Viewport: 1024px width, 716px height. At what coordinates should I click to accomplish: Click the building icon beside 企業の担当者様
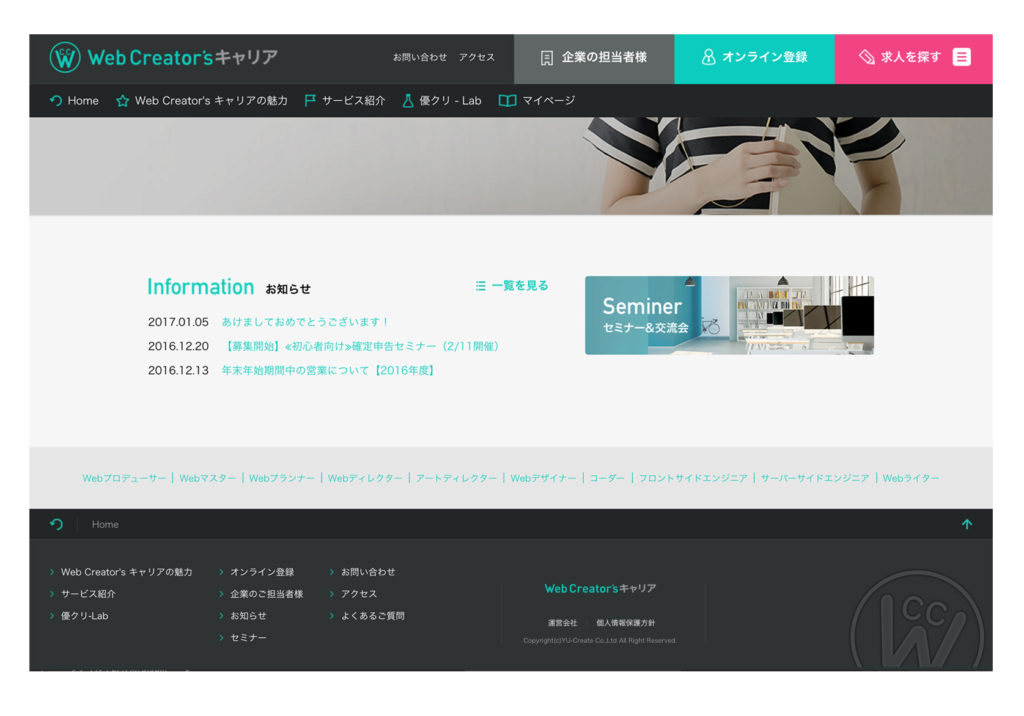tap(546, 58)
